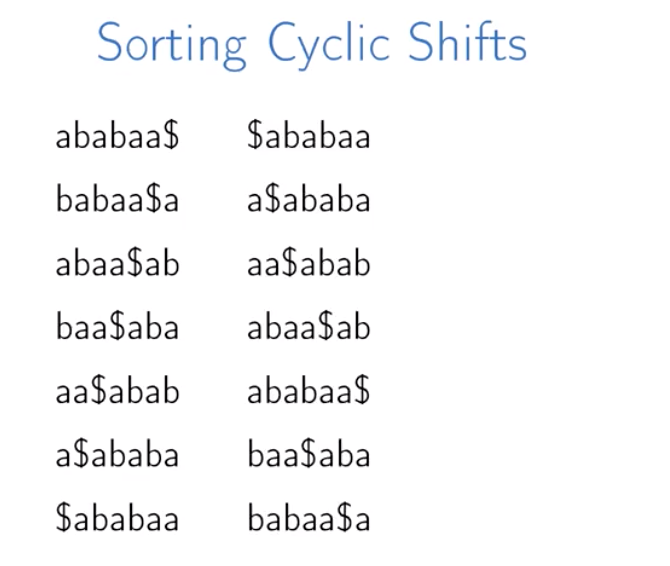Select abaa$ab in the left column
This screenshot has width=670, height=566.
click(118, 263)
